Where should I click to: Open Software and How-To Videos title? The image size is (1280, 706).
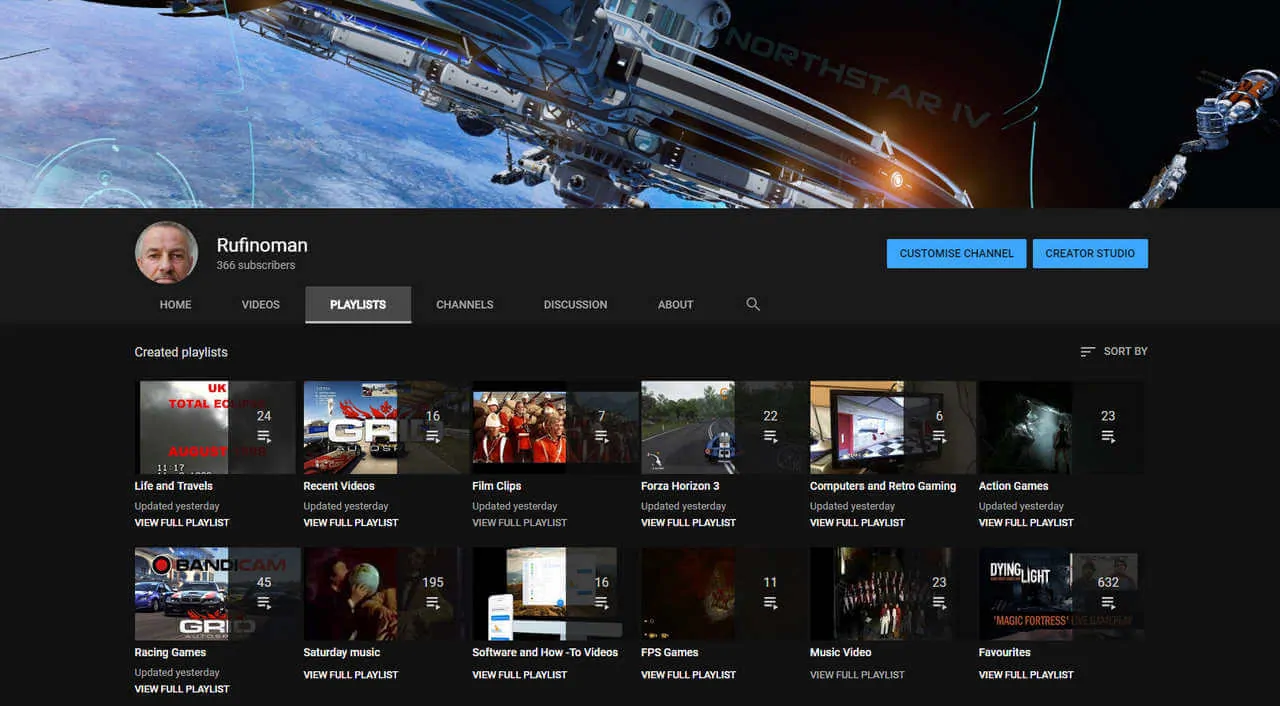pyautogui.click(x=545, y=652)
